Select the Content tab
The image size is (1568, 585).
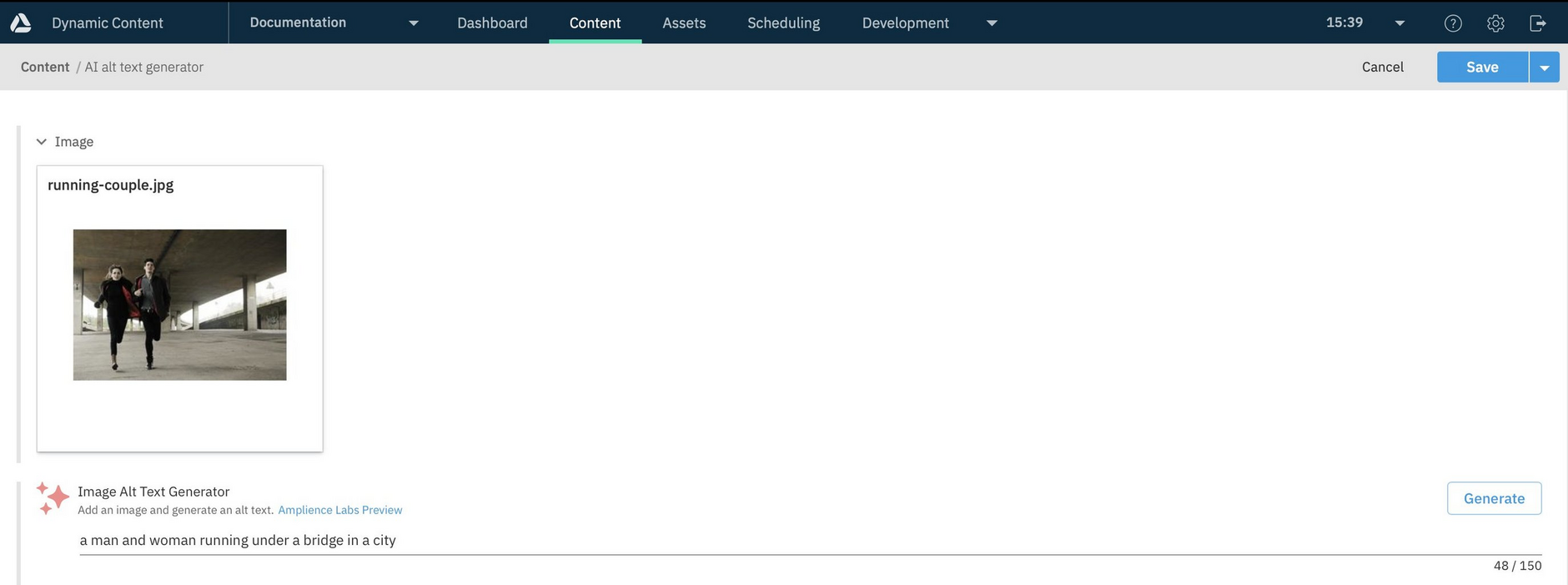[595, 23]
